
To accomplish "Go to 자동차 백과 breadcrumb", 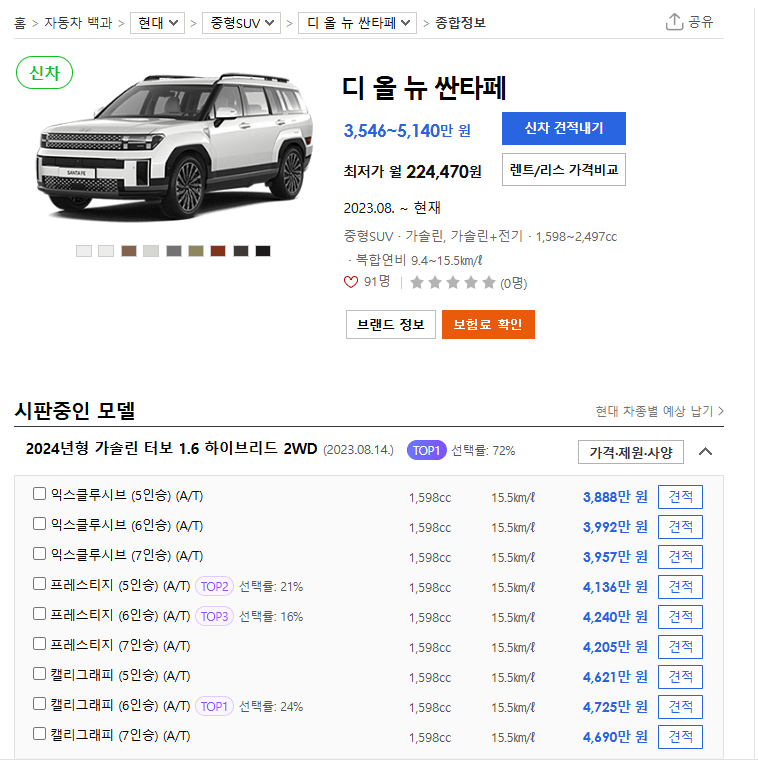I will pos(78,23).
